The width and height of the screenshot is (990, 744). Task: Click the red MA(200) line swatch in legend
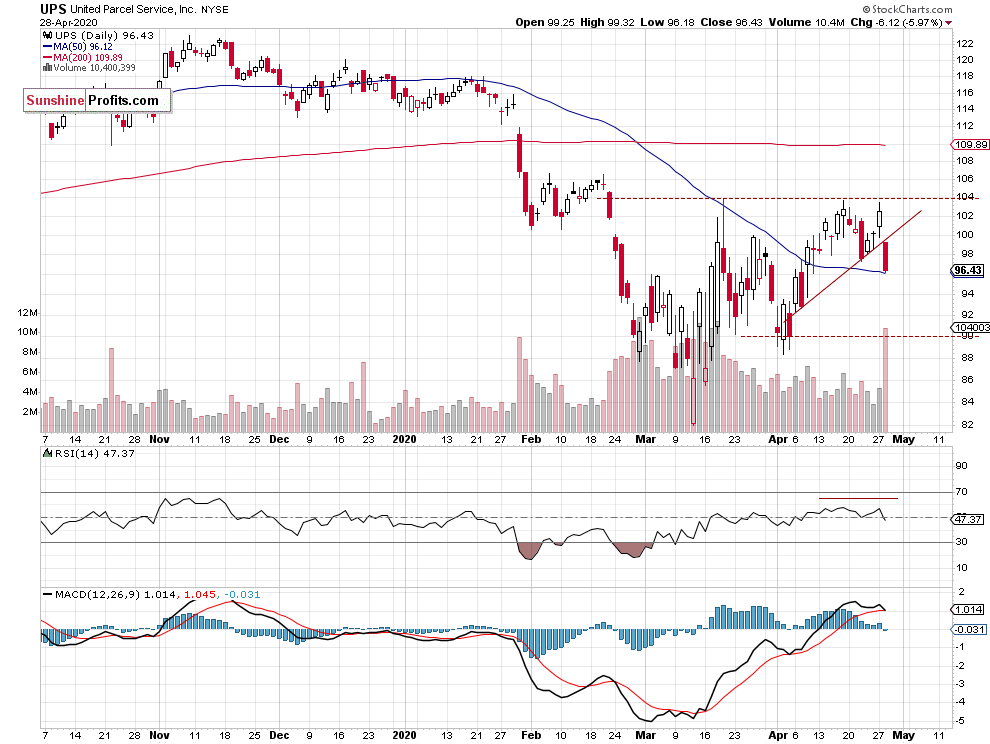47,57
